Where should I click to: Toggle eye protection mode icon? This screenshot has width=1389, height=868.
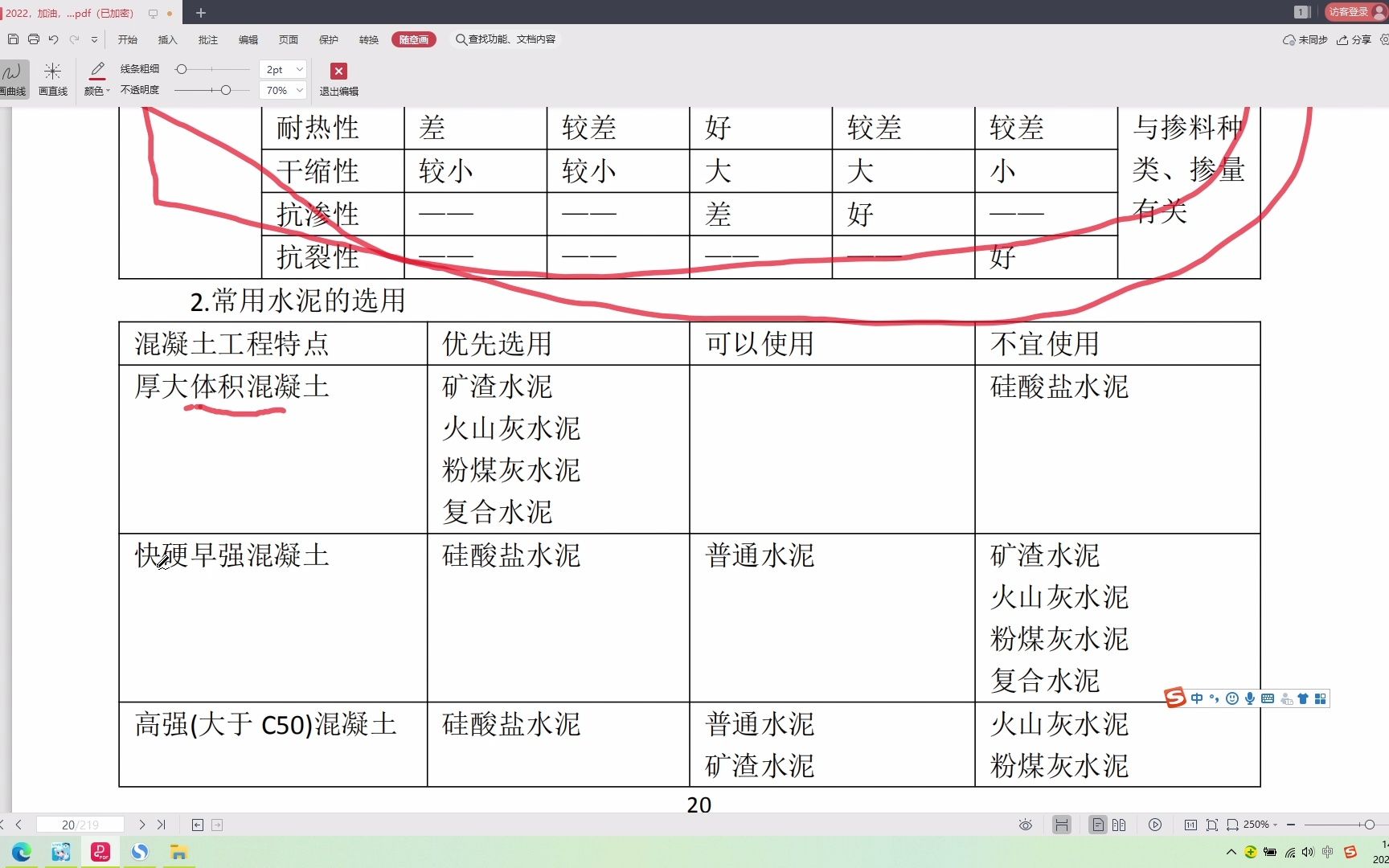click(1026, 825)
